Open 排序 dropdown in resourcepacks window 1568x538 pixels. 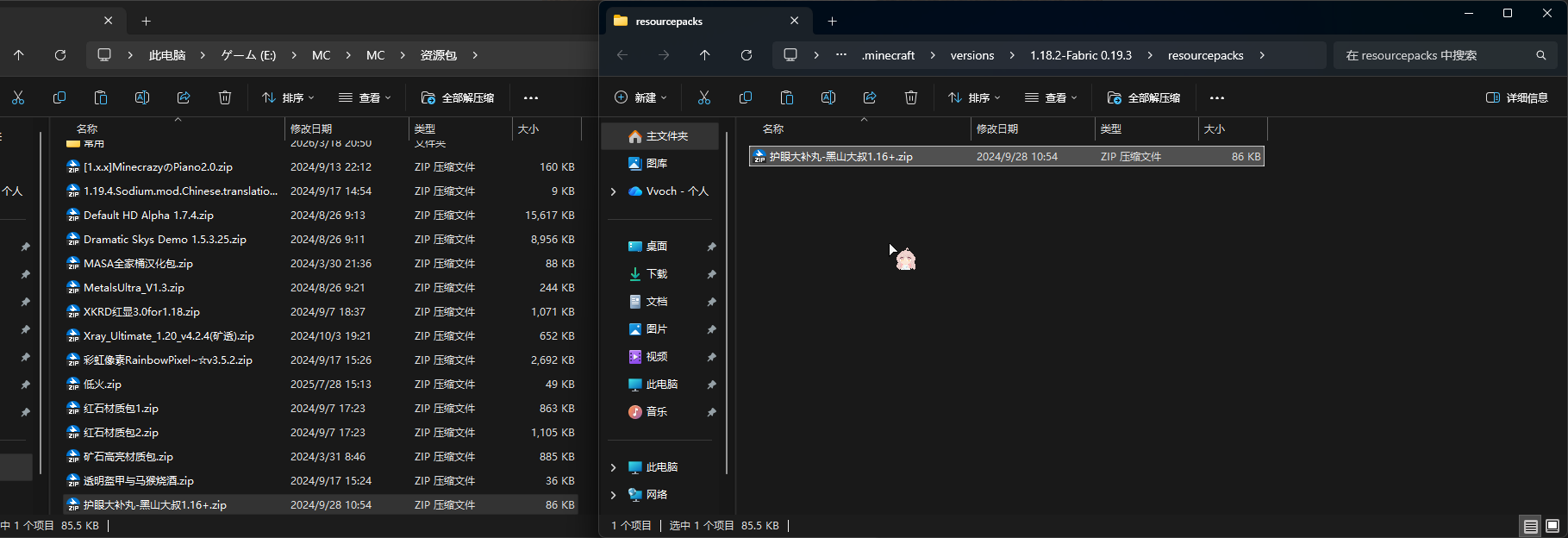tap(974, 97)
